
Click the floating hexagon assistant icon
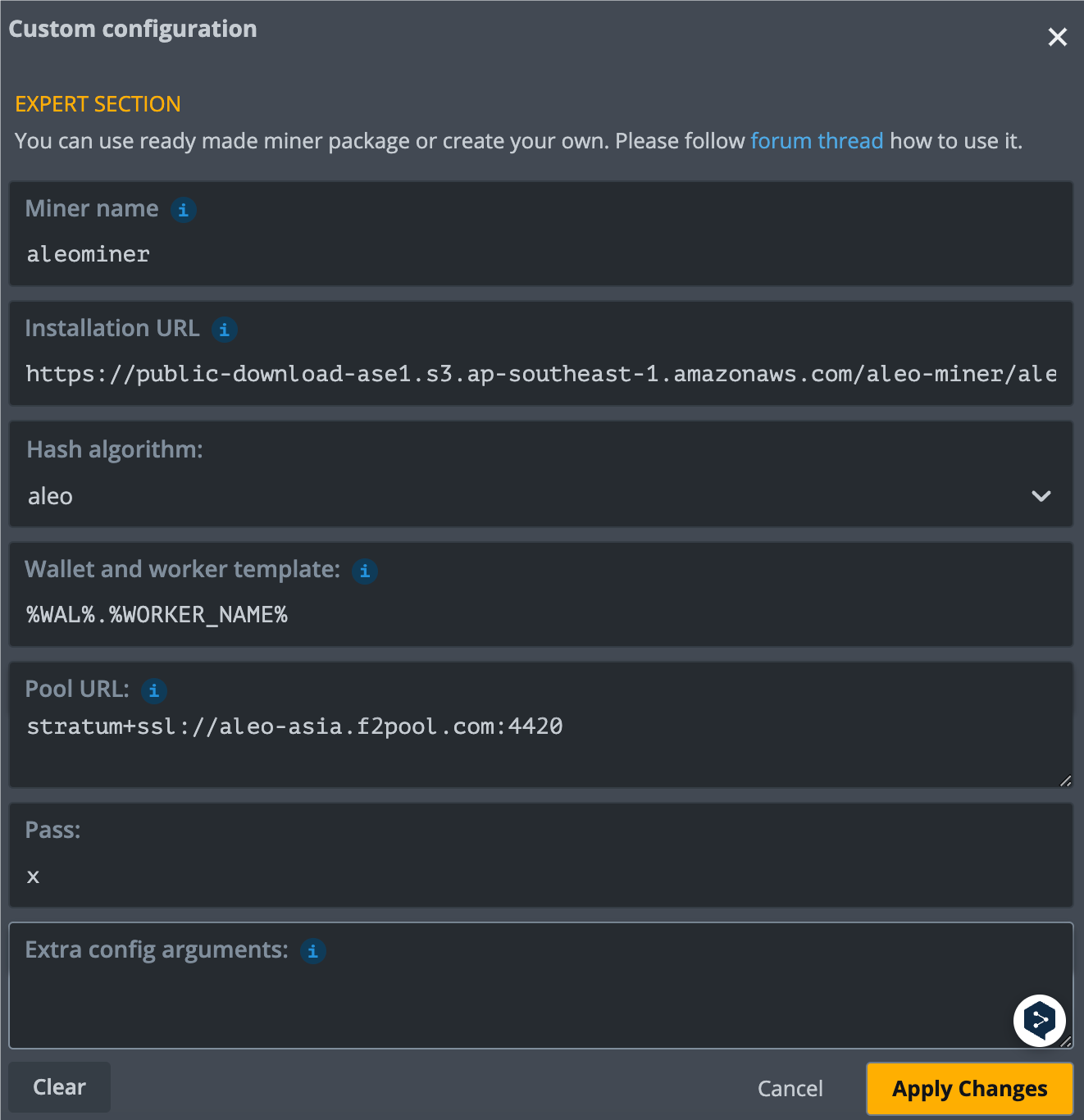pos(1039,1021)
